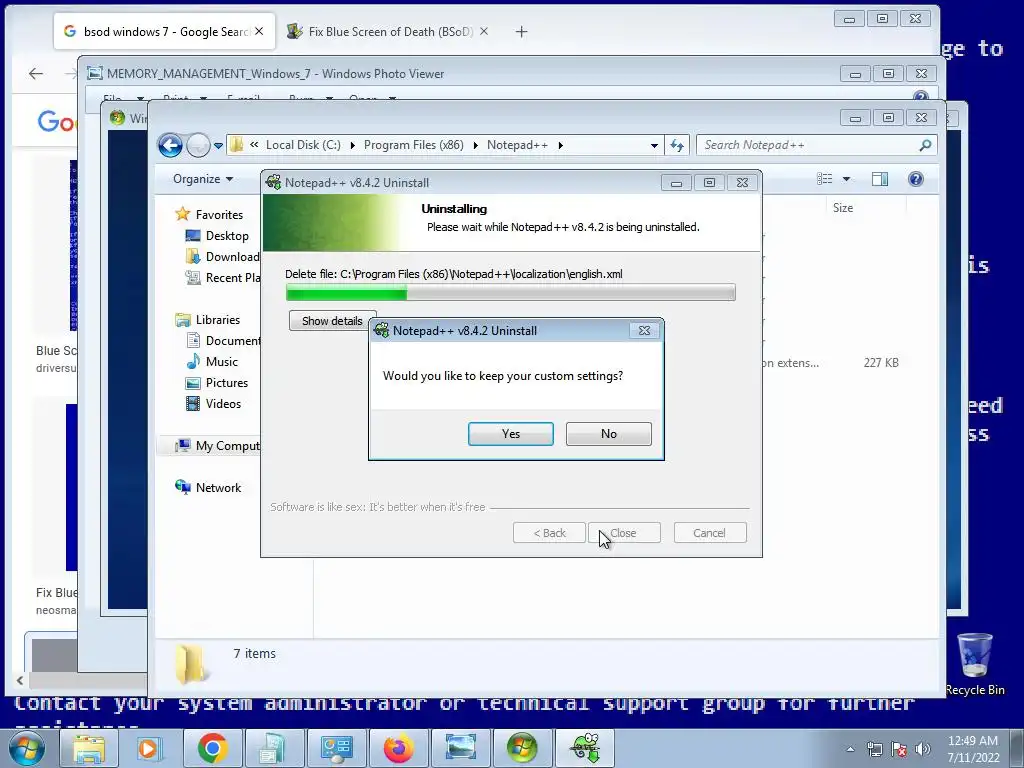Click Yes to keep custom settings
Screen dimensions: 1024x768
click(x=511, y=434)
